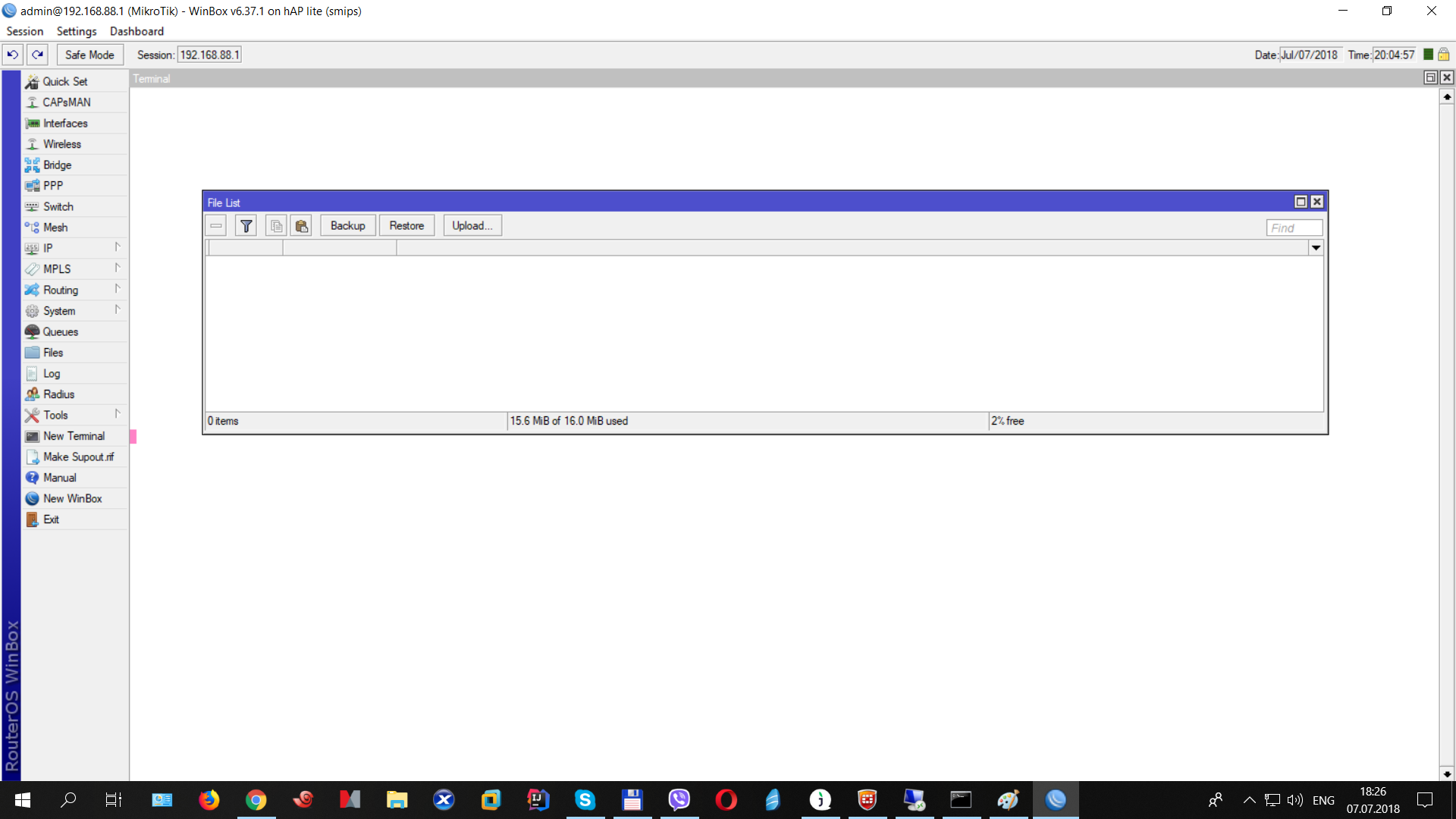Click the System menu item in sidebar

pyautogui.click(x=75, y=311)
